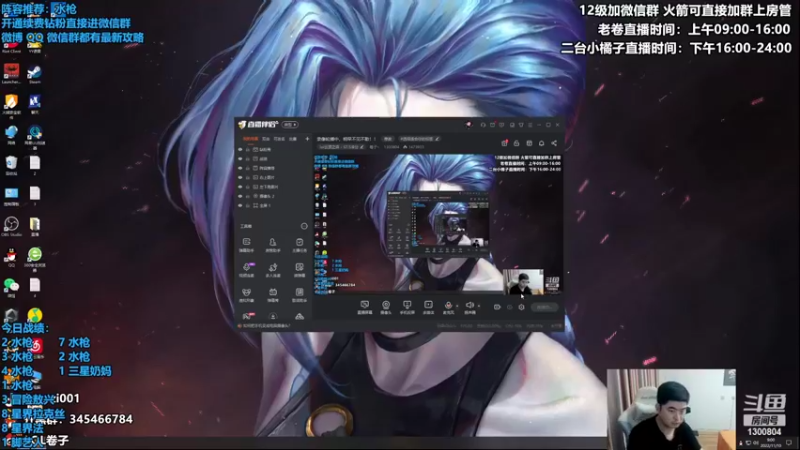Screen dimensions: 800x450
Task: Edit the category pill with pencil icon
Action: (x=419, y=139)
